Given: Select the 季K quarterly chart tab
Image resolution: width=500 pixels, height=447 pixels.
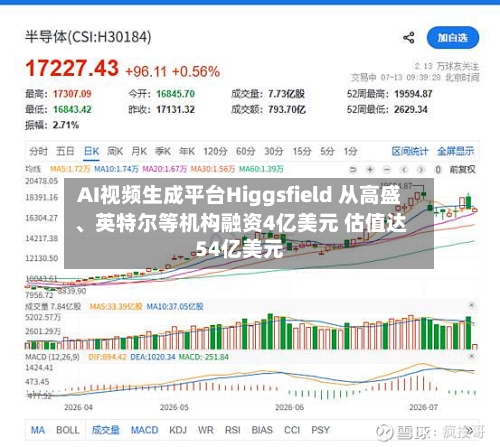Looking at the screenshot, I should 163,151.
